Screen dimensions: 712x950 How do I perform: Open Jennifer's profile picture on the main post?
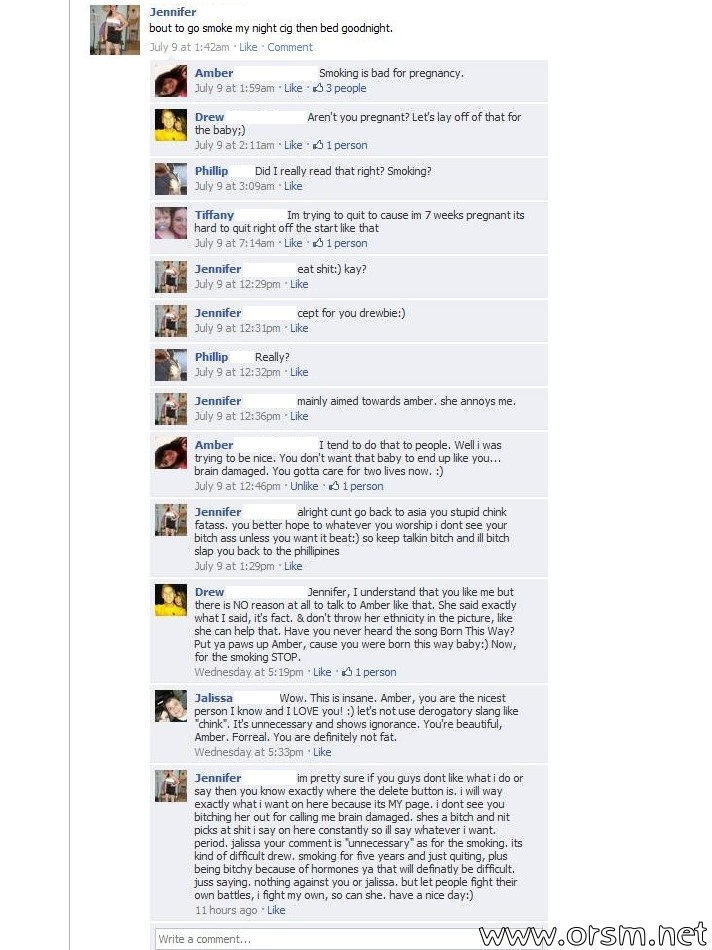pyautogui.click(x=115, y=30)
